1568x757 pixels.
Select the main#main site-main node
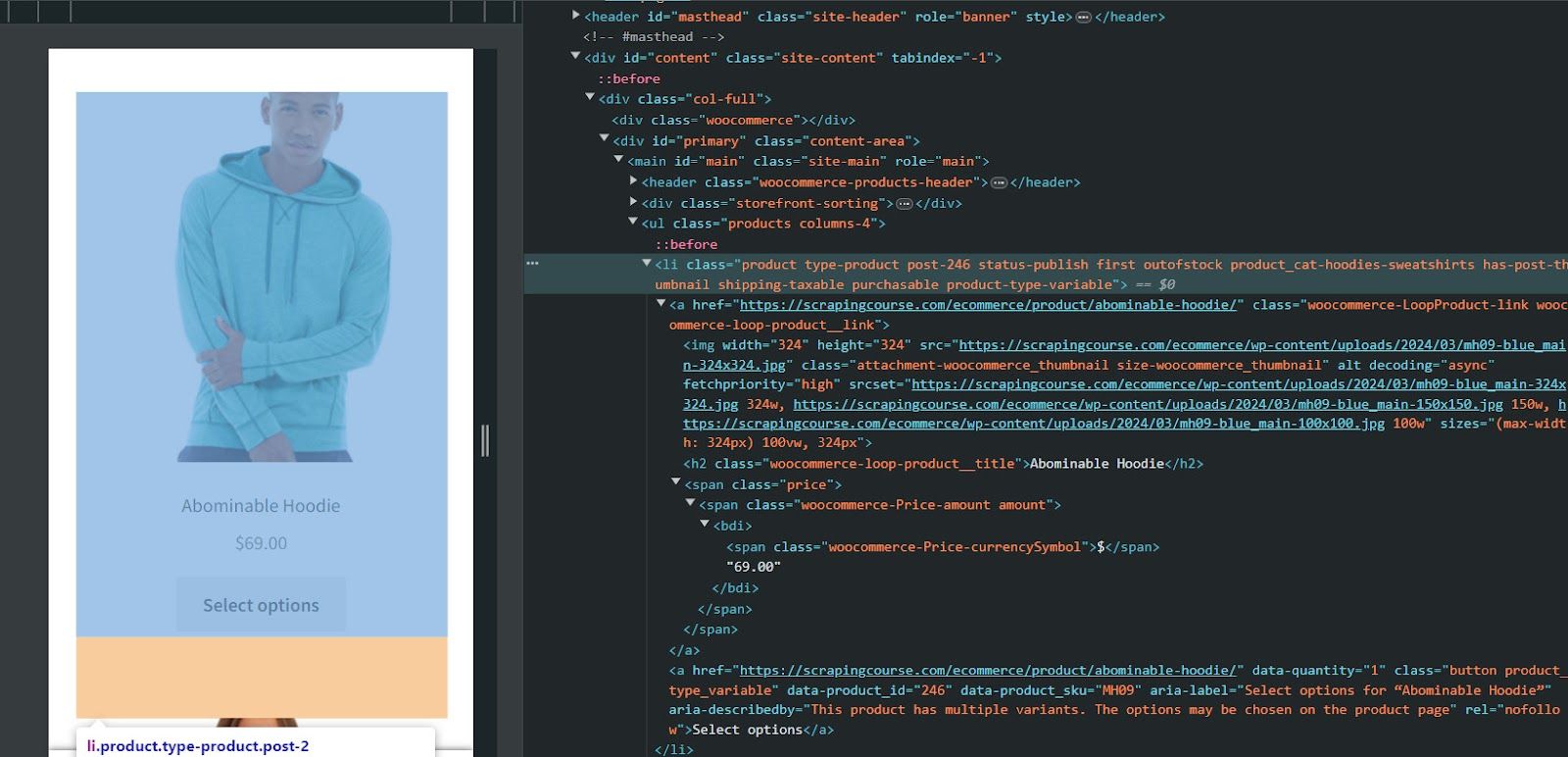point(808,161)
